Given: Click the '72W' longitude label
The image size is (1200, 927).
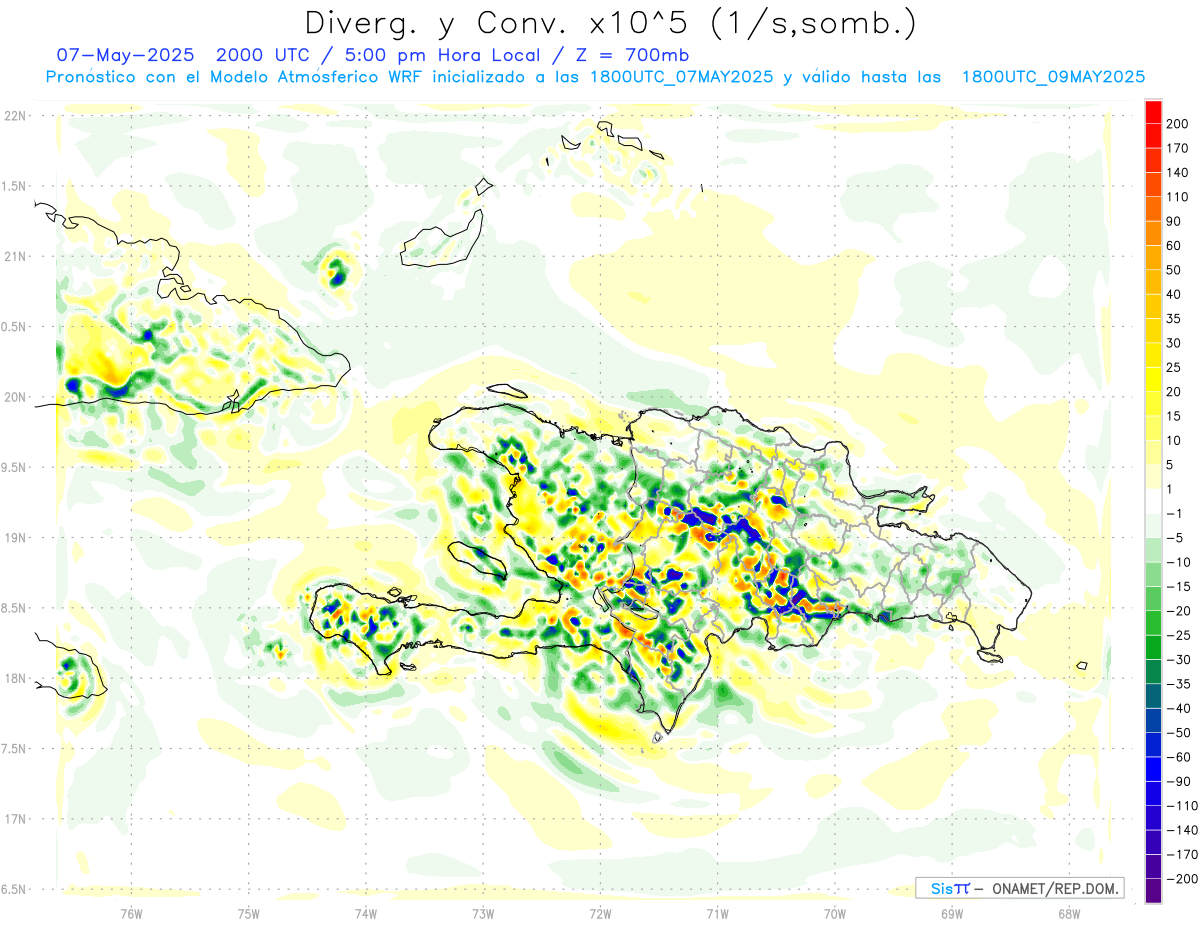Looking at the screenshot, I should click(x=600, y=913).
